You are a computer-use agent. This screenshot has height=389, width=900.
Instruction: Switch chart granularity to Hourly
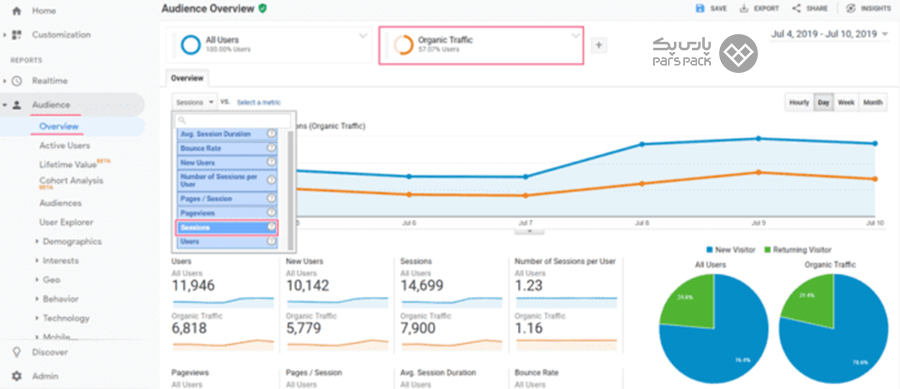click(x=799, y=103)
